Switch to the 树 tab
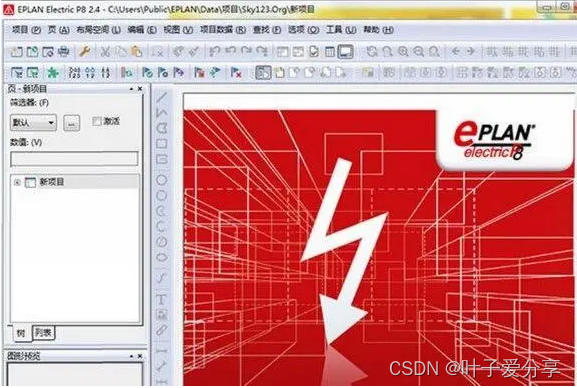This screenshot has width=577, height=388. tap(21, 333)
